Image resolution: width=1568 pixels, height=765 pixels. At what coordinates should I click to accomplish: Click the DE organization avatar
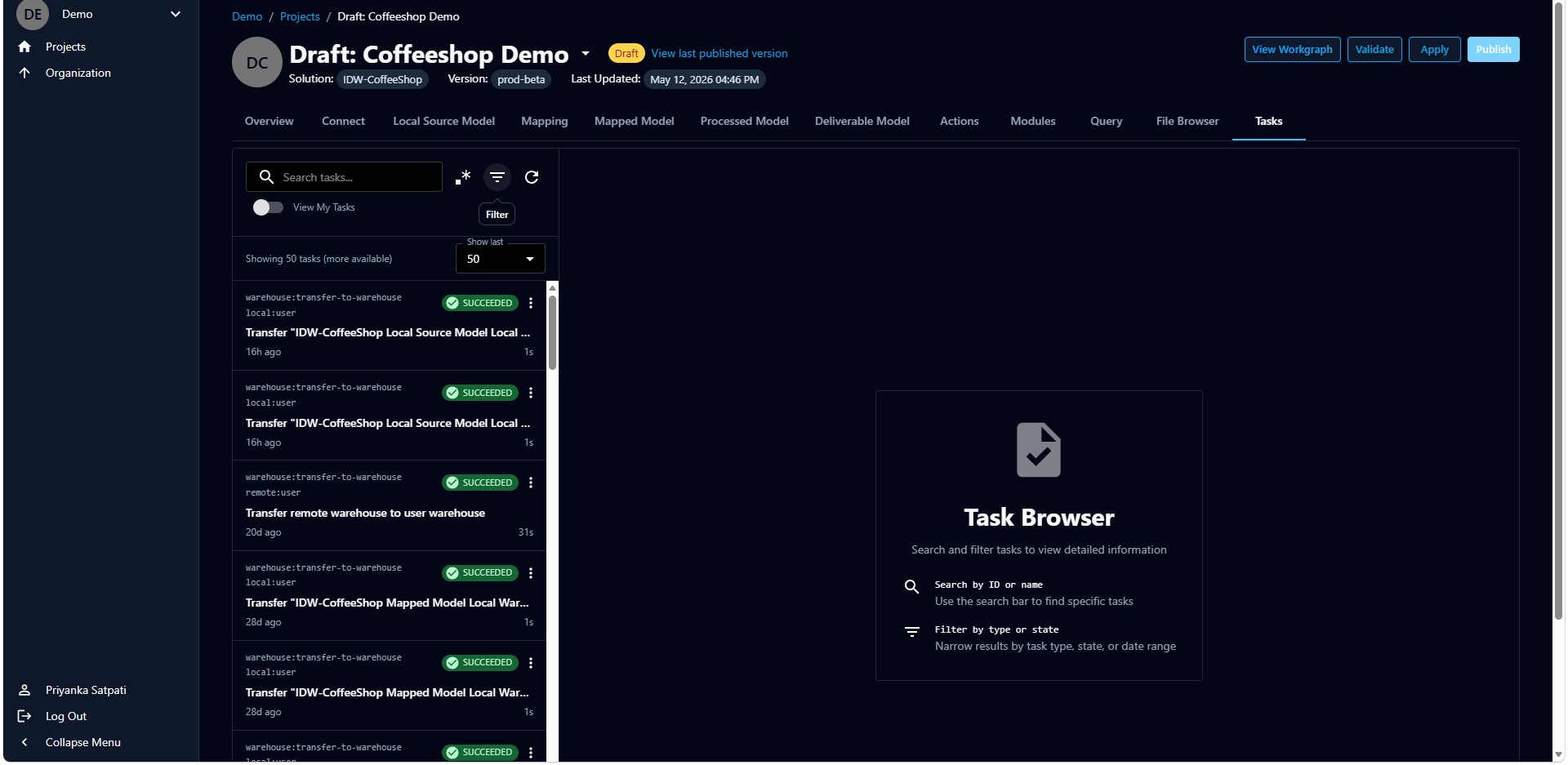point(33,14)
